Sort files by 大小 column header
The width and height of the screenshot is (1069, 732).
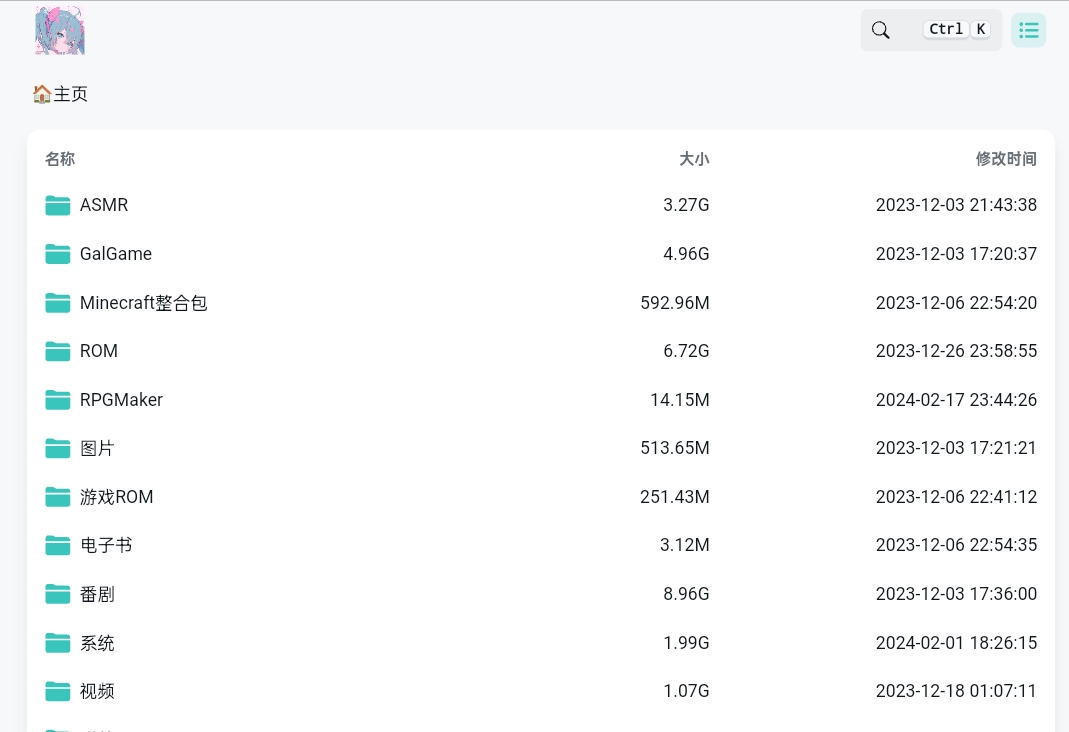694,159
